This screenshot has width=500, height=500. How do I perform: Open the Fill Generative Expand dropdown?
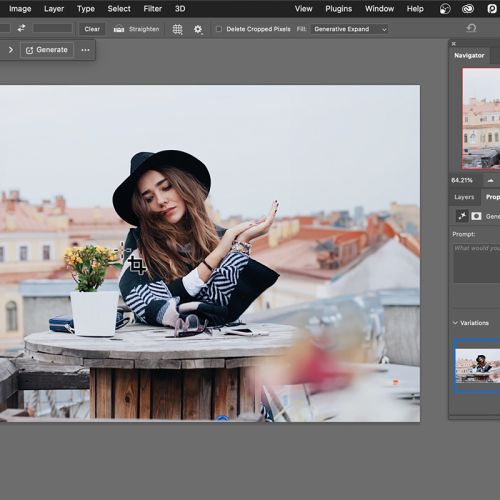pos(350,29)
